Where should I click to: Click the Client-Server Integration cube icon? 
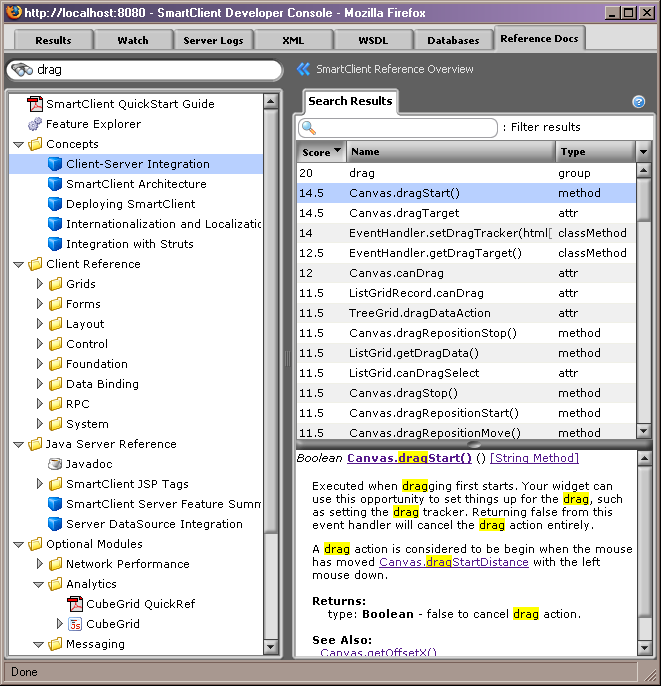pos(55,164)
